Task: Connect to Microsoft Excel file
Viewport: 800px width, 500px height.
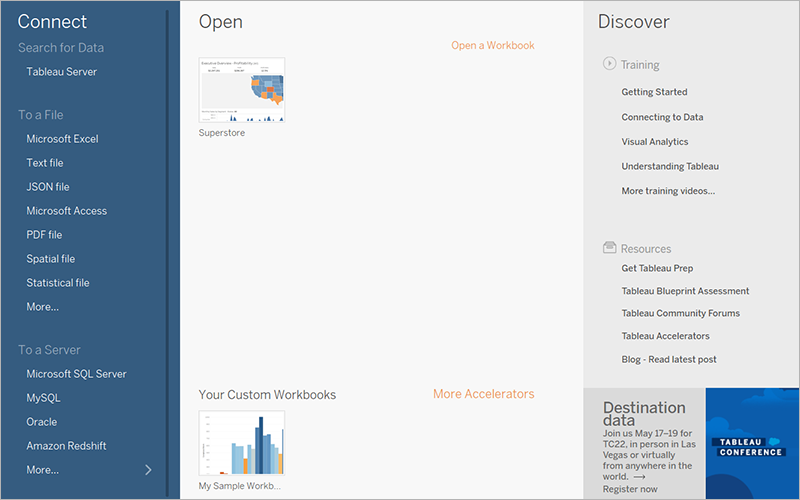Action: (x=62, y=139)
